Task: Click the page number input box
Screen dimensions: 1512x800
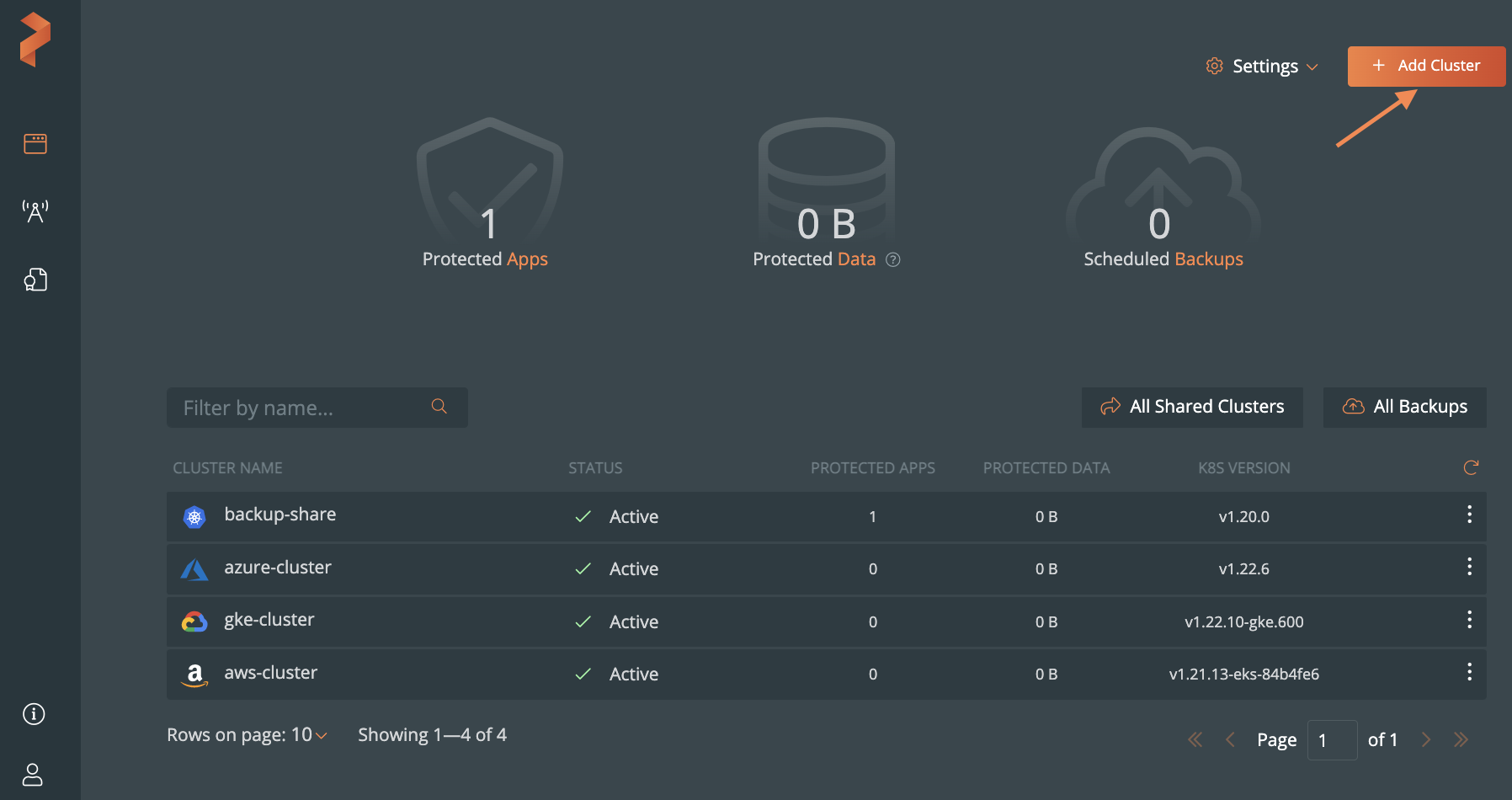Action: [1331, 740]
